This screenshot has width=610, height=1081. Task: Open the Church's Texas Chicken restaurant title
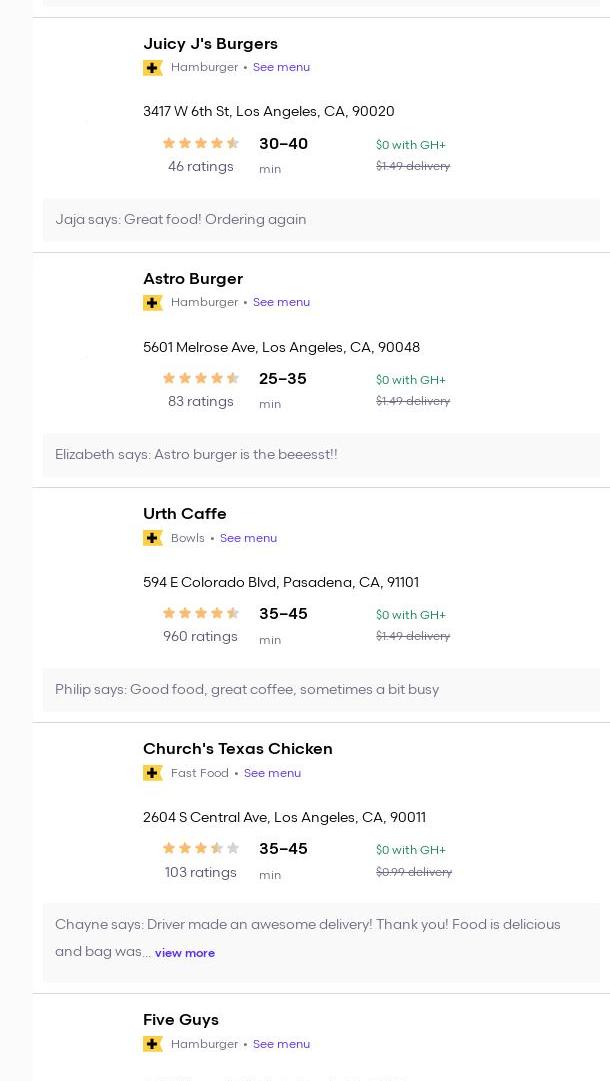[x=238, y=749]
